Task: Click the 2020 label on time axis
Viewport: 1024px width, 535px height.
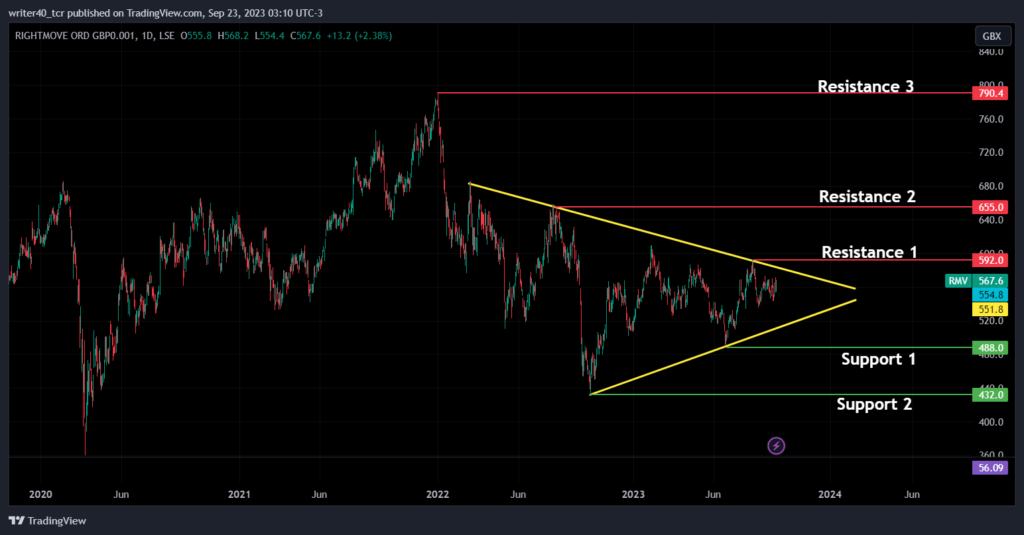Action: click(x=40, y=494)
